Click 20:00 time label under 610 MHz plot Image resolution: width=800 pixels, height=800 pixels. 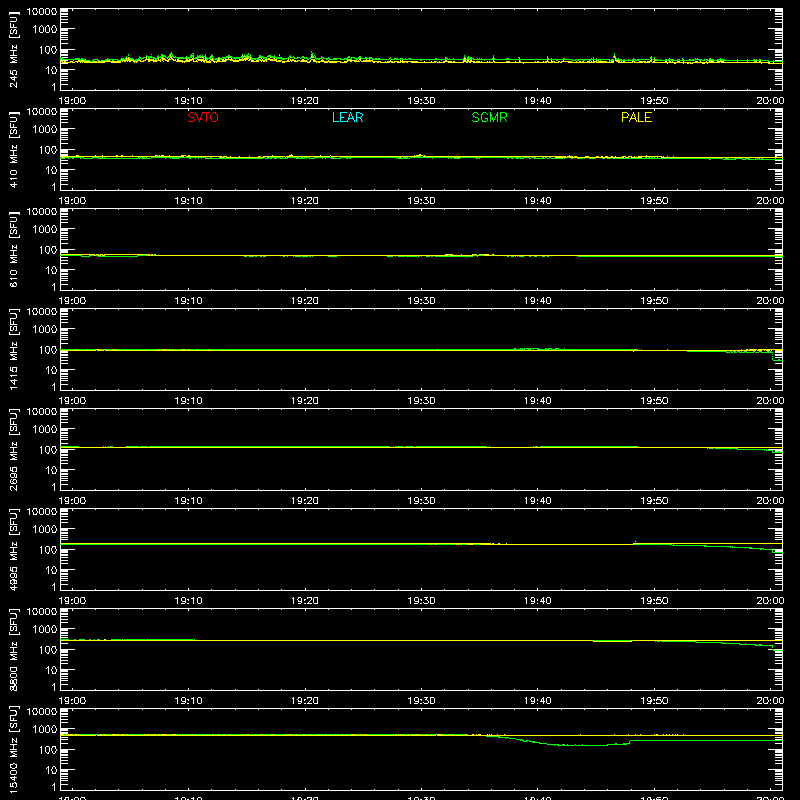[770, 301]
